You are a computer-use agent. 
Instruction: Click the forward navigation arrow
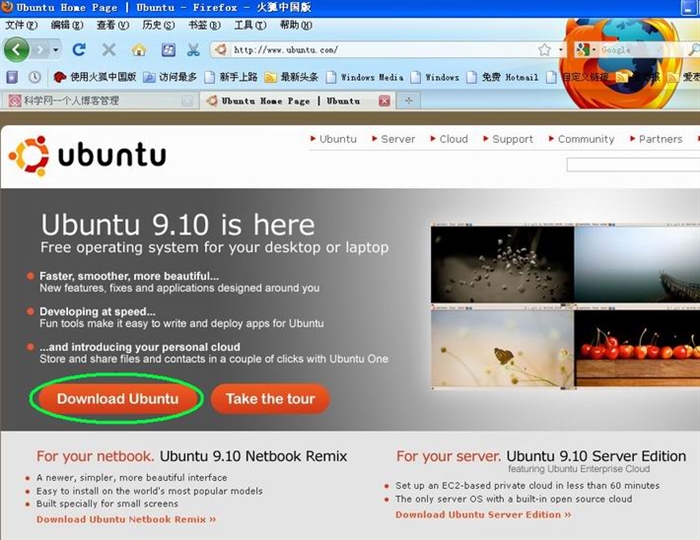pyautogui.click(x=40, y=50)
